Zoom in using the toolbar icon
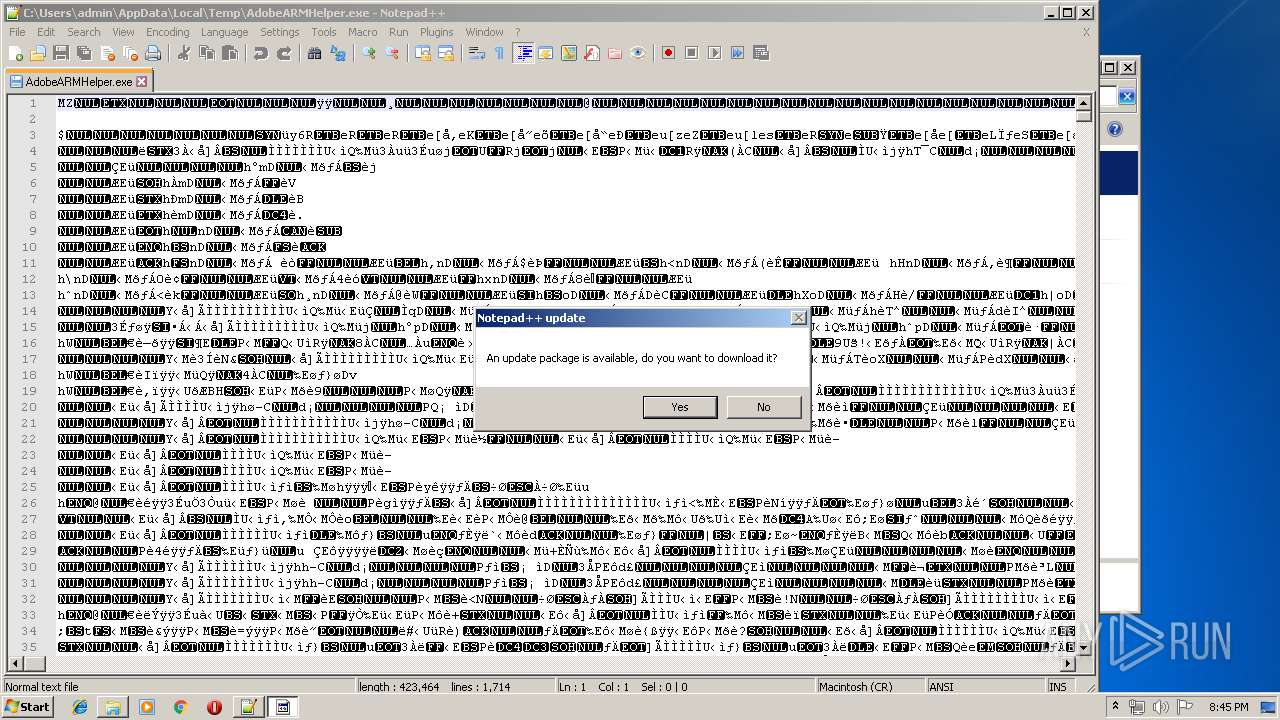This screenshot has width=1280, height=720. click(370, 53)
